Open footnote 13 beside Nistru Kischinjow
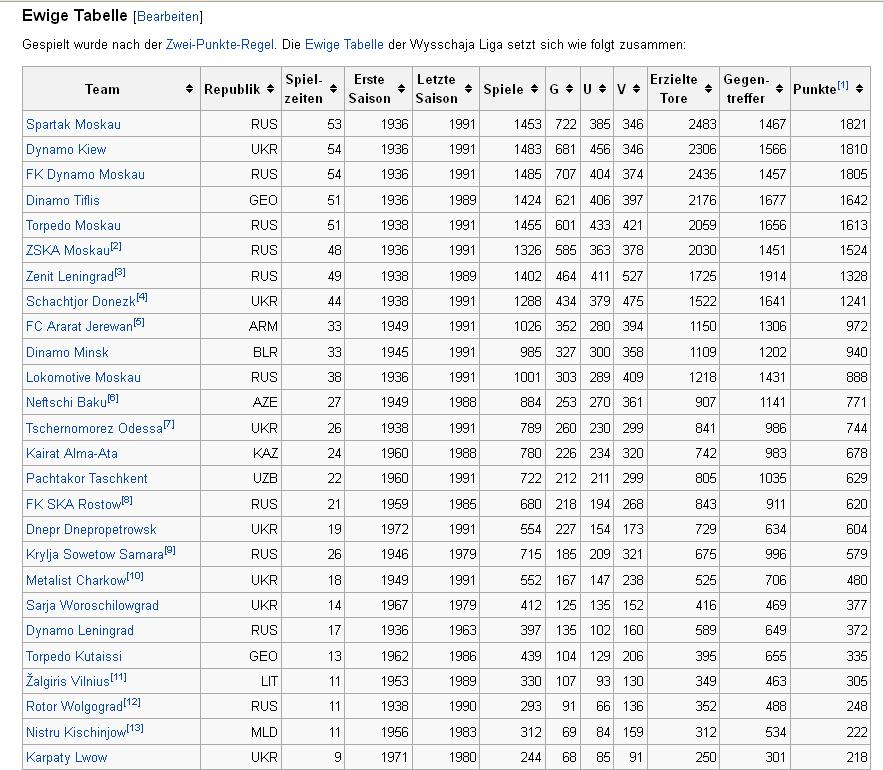The width and height of the screenshot is (883, 770). [135, 728]
